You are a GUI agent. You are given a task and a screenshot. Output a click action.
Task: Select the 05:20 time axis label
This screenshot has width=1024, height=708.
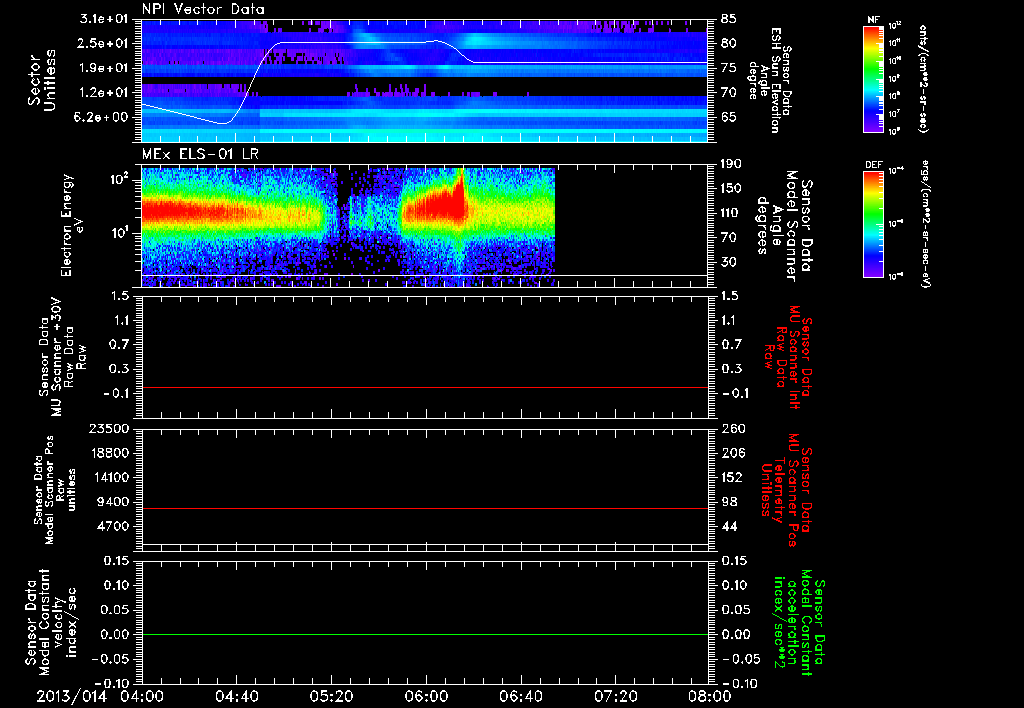point(331,696)
